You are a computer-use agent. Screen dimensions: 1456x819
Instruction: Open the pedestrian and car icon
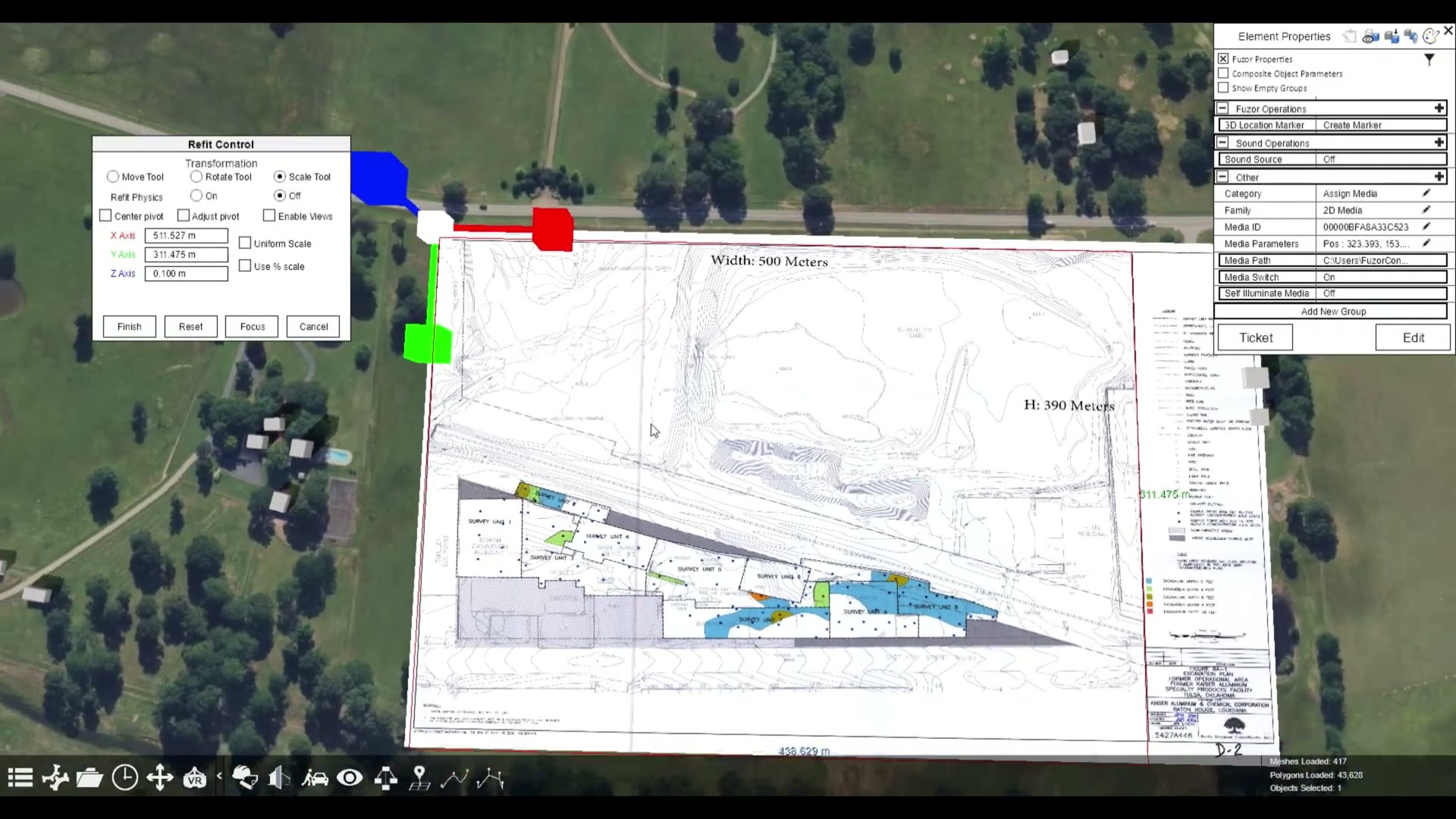click(315, 778)
